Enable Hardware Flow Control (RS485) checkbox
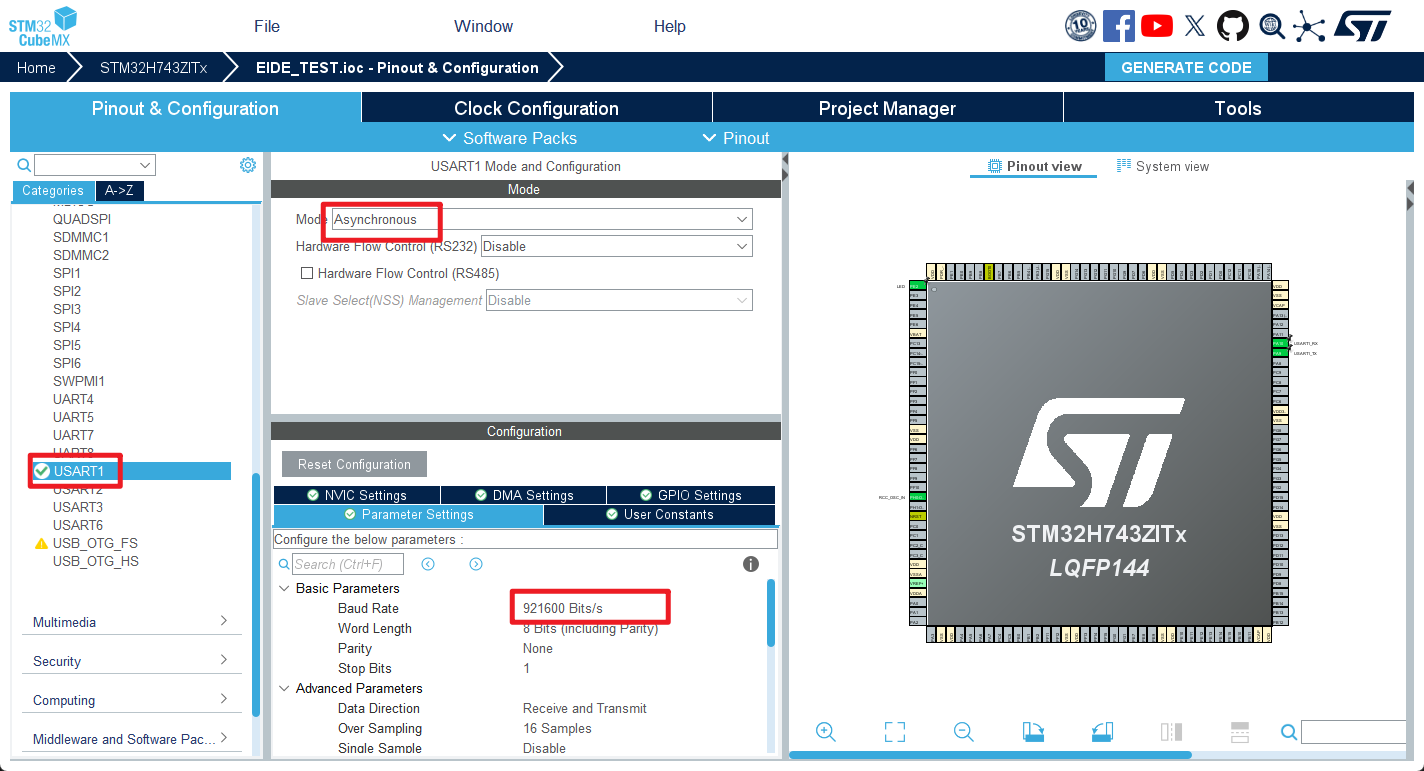The height and width of the screenshot is (771, 1424). click(x=307, y=273)
